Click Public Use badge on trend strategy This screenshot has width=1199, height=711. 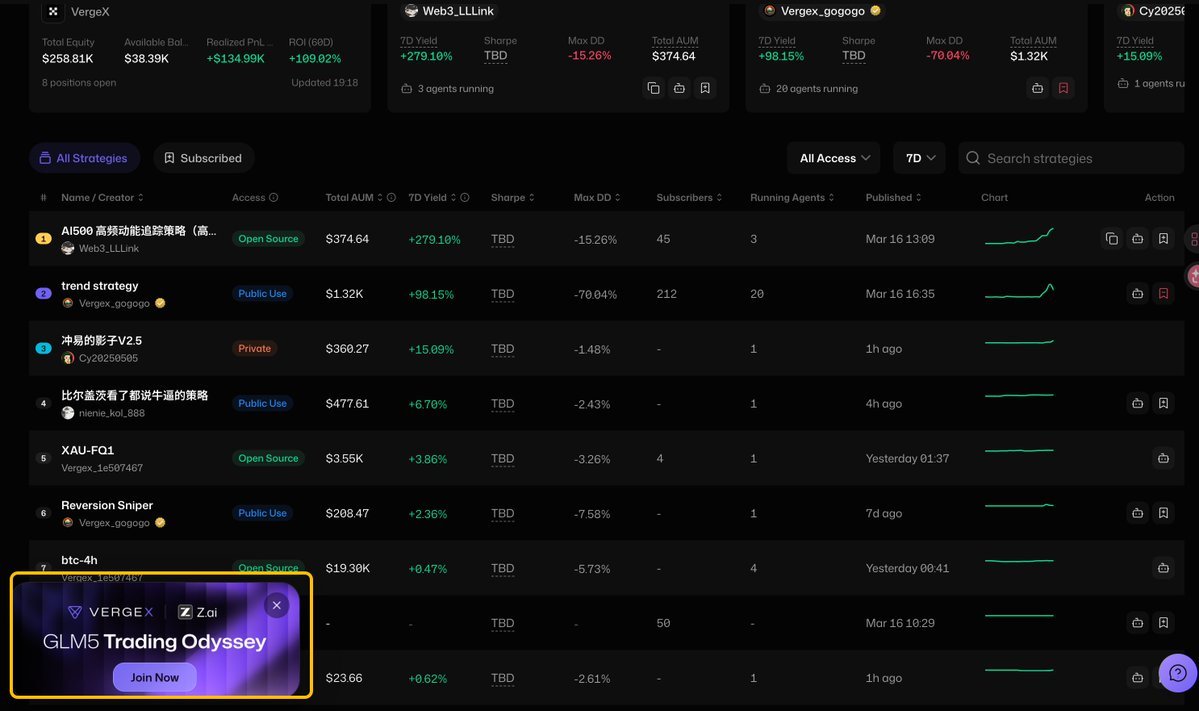pos(262,294)
